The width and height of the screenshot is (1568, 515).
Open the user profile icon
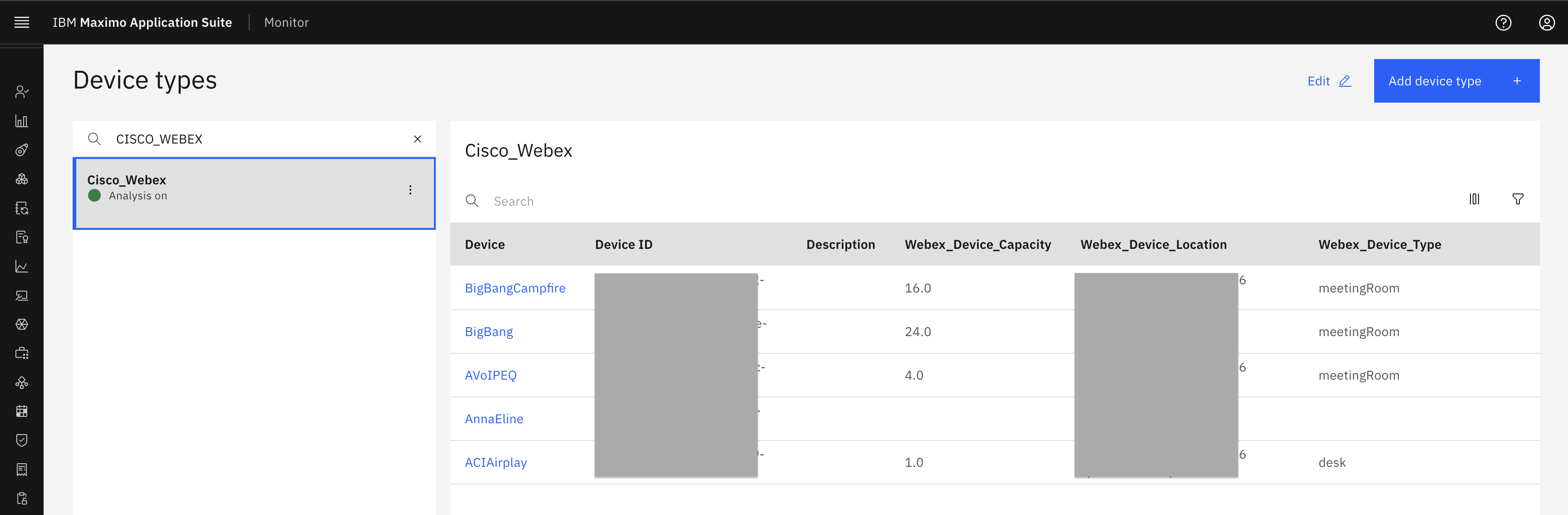1547,23
